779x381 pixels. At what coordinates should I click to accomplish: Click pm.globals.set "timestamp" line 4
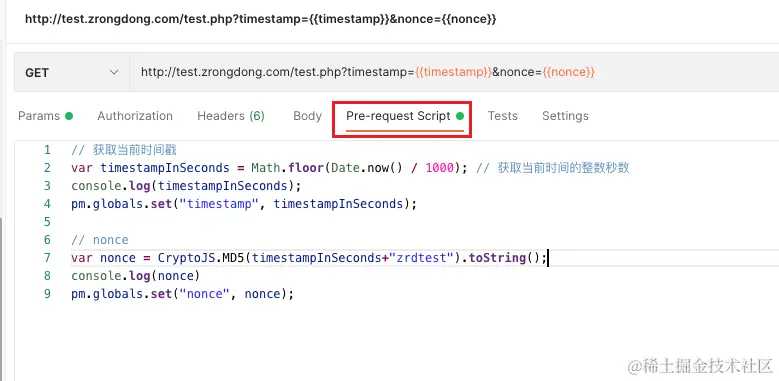(x=244, y=204)
